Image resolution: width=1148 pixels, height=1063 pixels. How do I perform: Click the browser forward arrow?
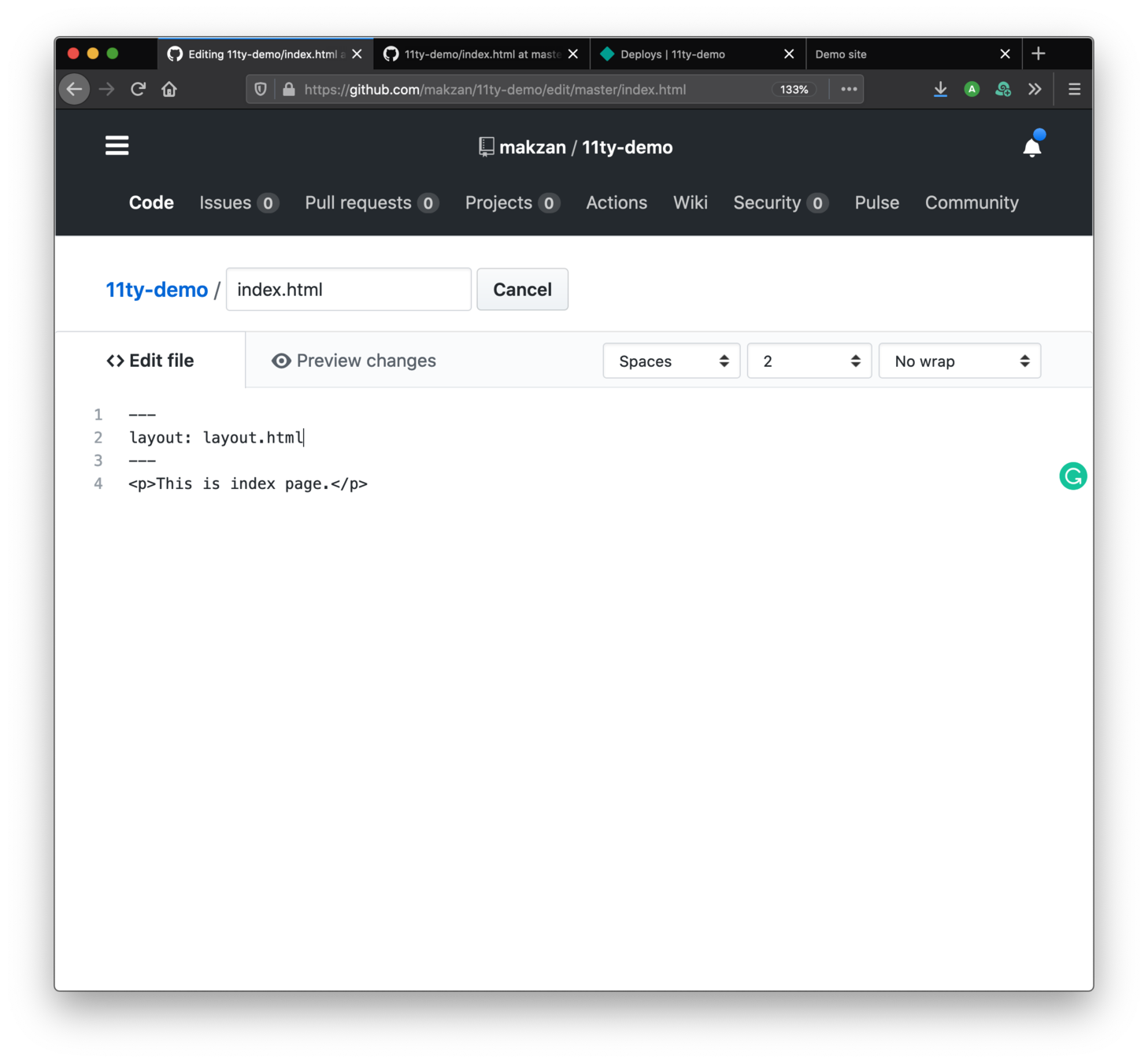pyautogui.click(x=106, y=89)
